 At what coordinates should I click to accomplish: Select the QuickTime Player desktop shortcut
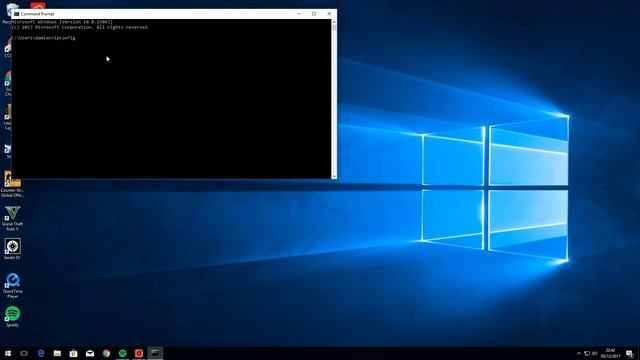pyautogui.click(x=12, y=285)
